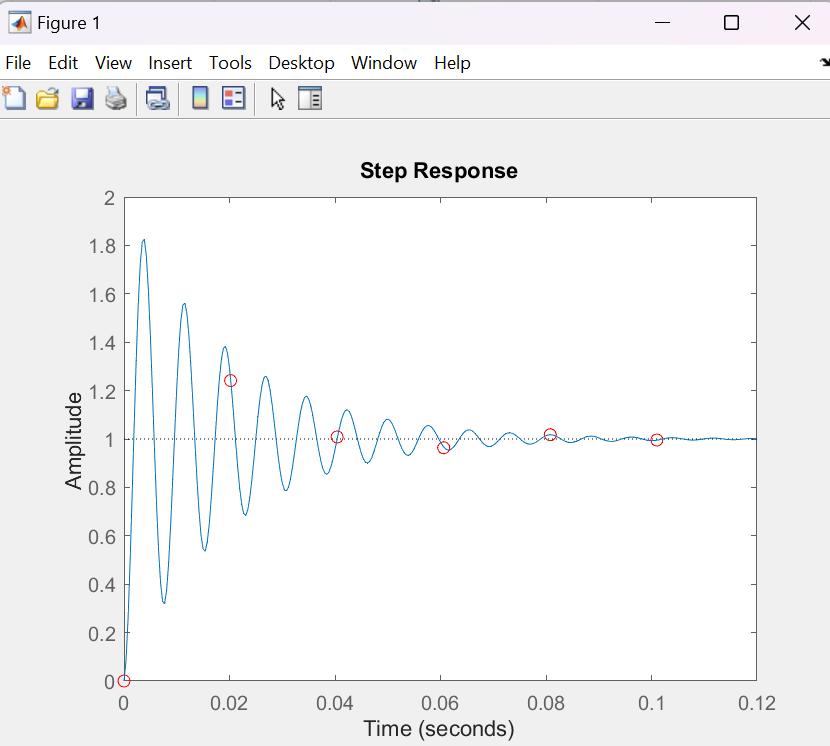Click the Step Response plot title
Screen dimensions: 830x746
(439, 170)
